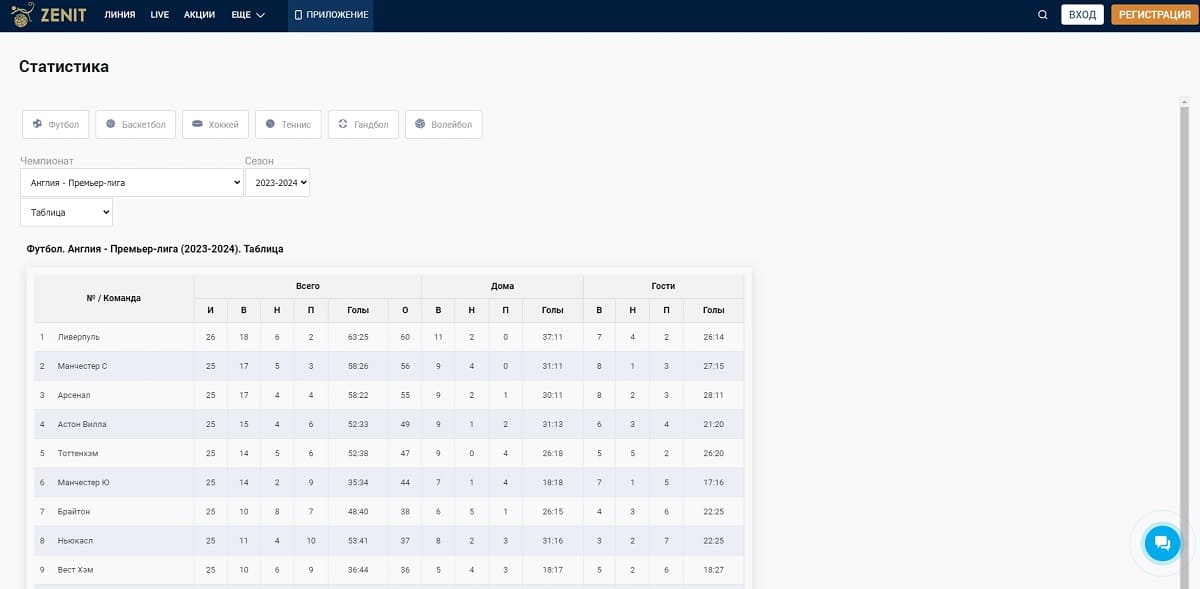Open the search magnifier icon

(x=1043, y=15)
